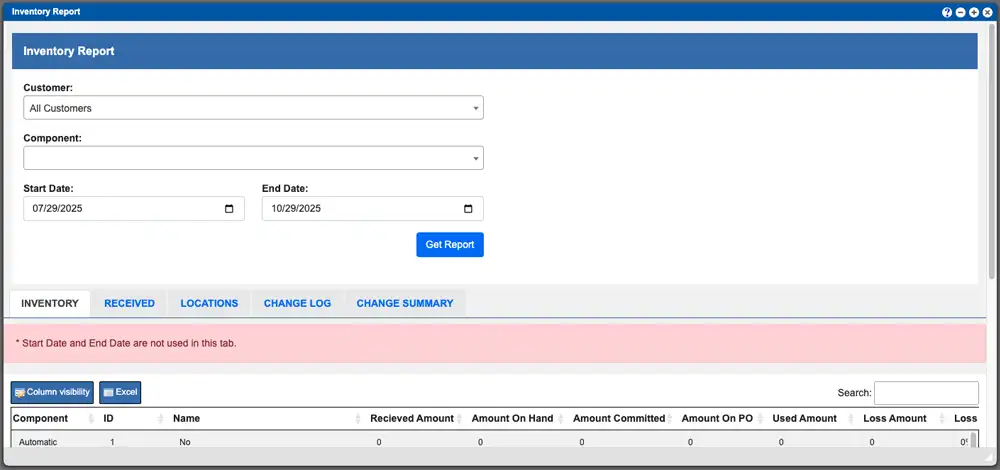Minimize the Inventory Report window

coord(960,12)
